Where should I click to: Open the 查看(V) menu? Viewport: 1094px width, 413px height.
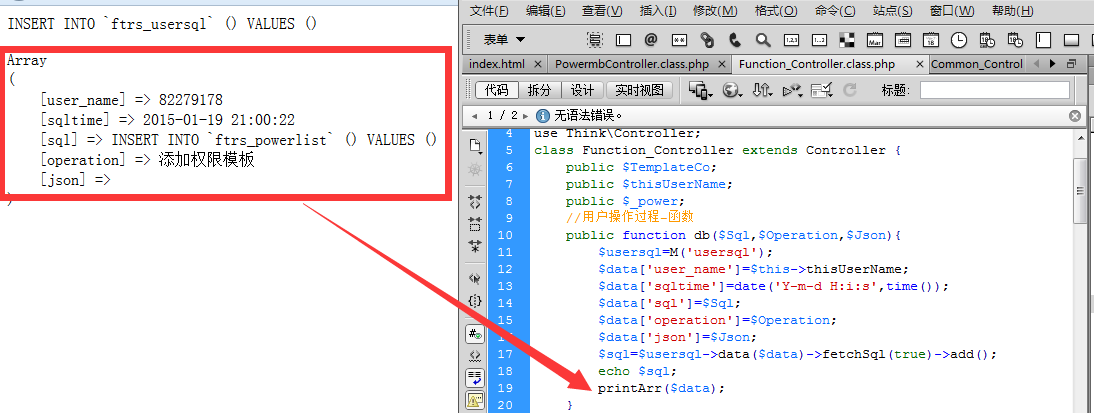(x=602, y=10)
